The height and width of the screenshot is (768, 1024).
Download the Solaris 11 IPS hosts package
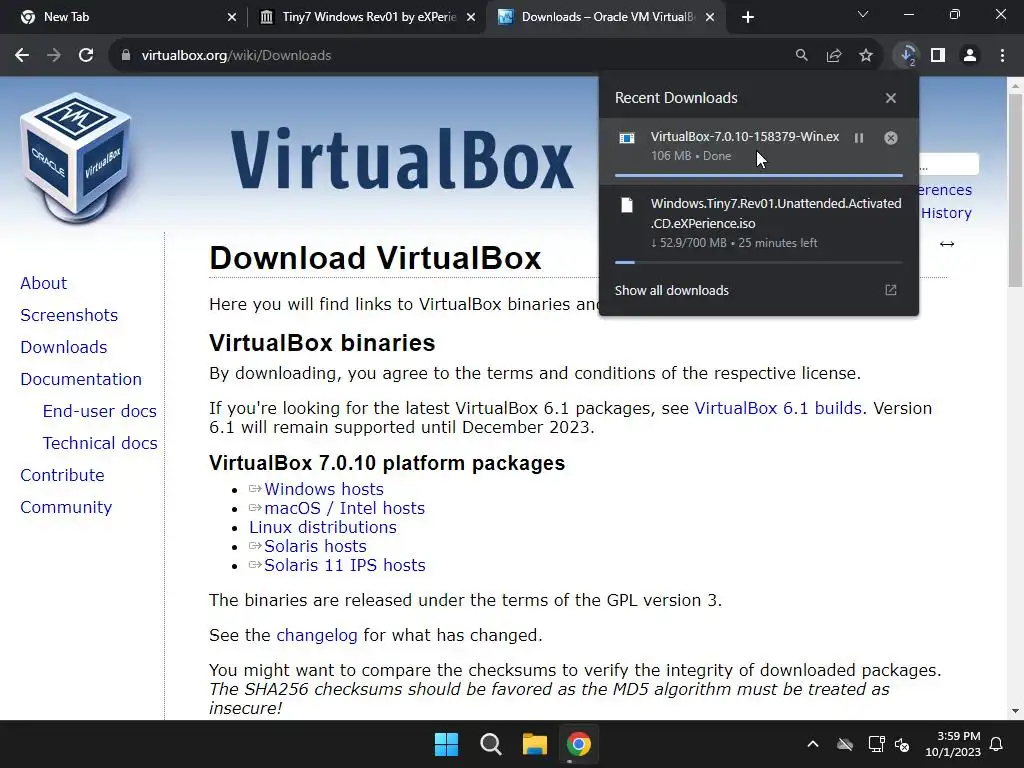(345, 565)
